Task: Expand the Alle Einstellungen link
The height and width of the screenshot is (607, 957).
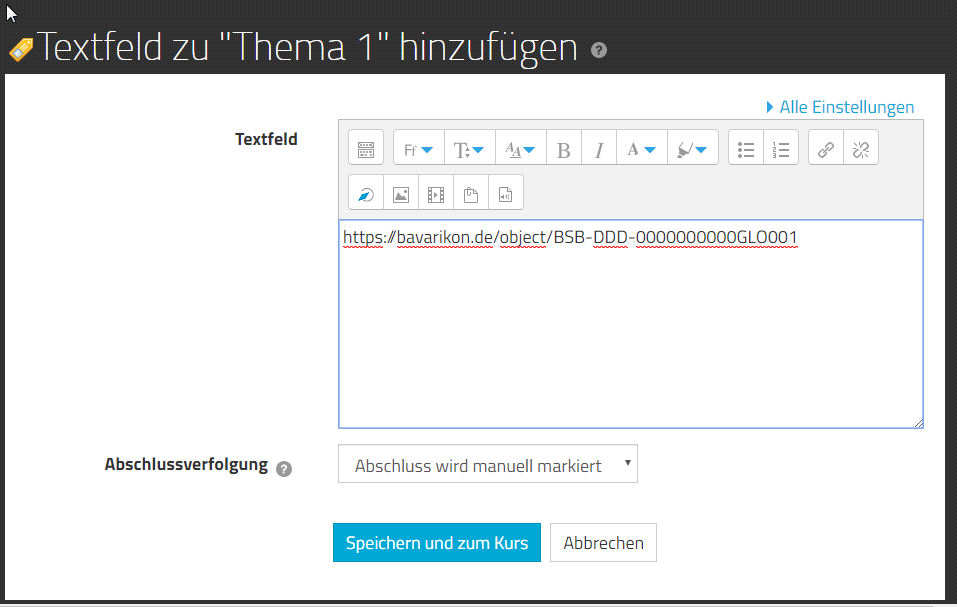Action: [840, 107]
